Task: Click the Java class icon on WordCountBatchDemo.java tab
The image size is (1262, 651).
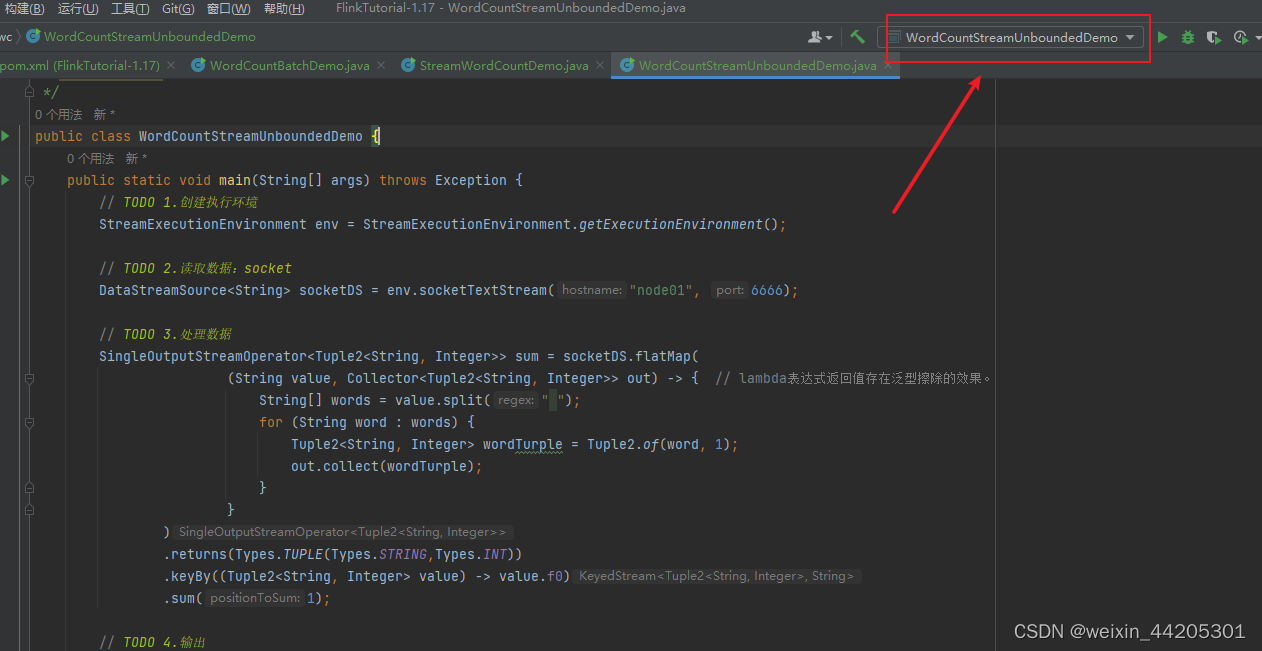Action: click(x=199, y=64)
